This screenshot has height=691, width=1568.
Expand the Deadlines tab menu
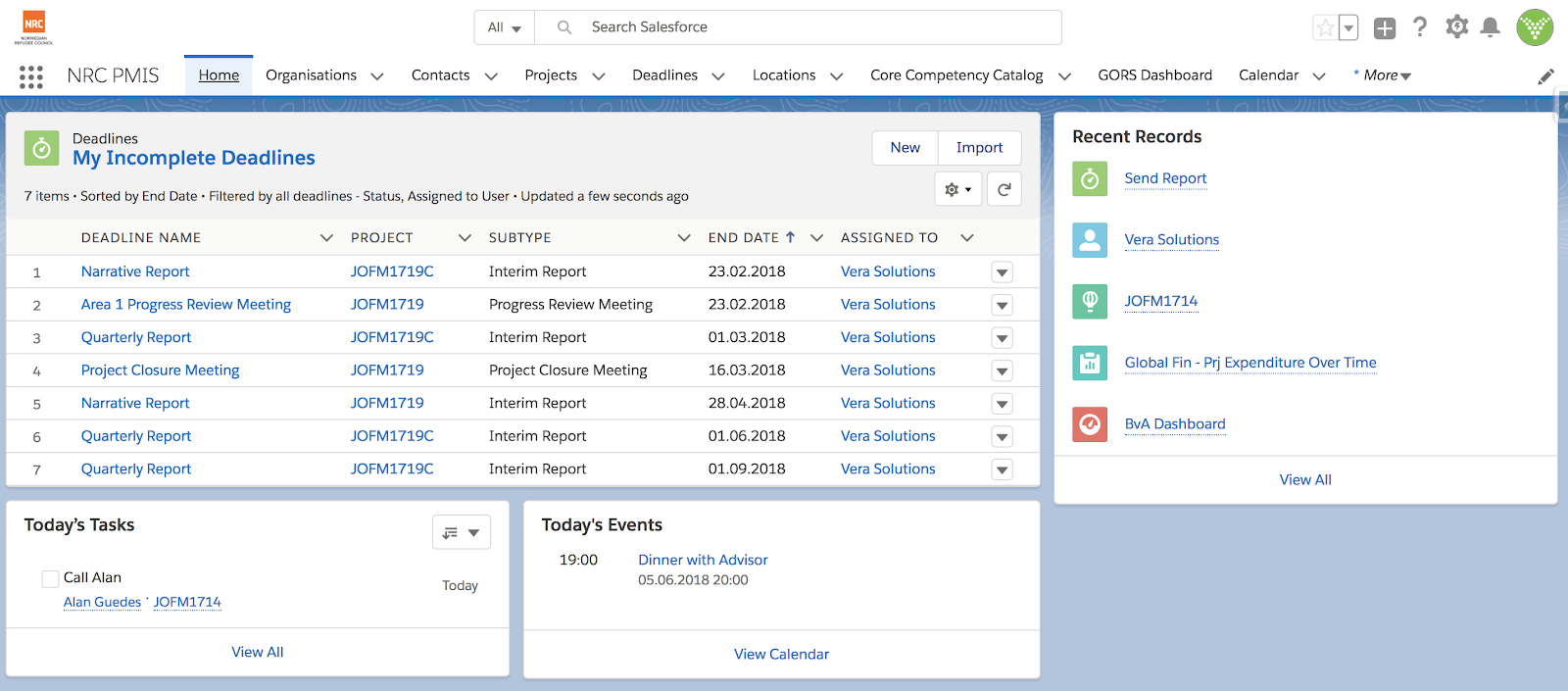[718, 76]
